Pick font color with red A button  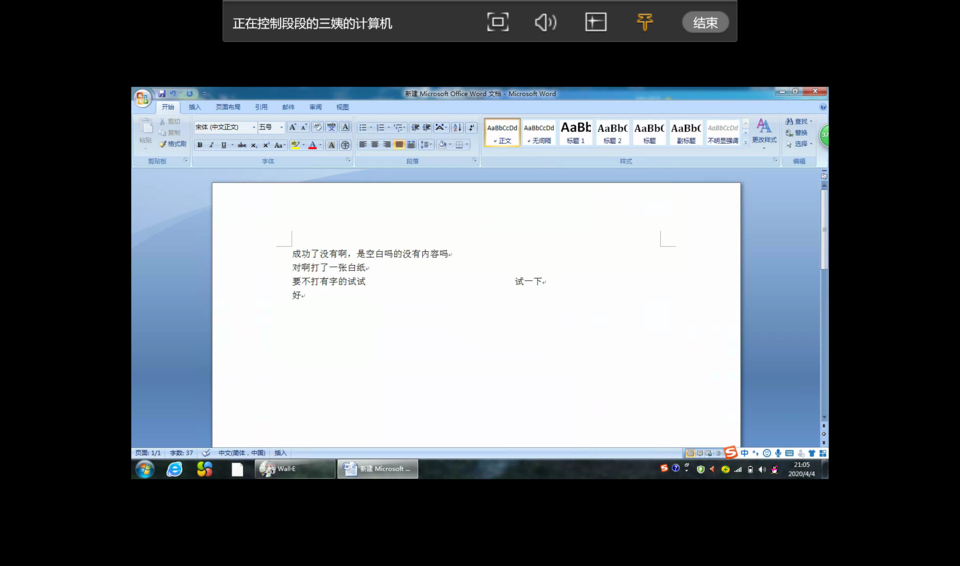312,145
